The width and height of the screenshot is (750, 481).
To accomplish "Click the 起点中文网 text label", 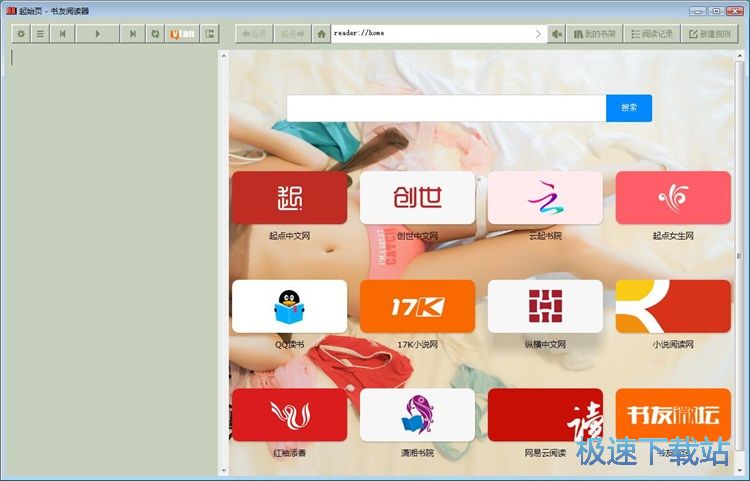I will click(x=289, y=236).
